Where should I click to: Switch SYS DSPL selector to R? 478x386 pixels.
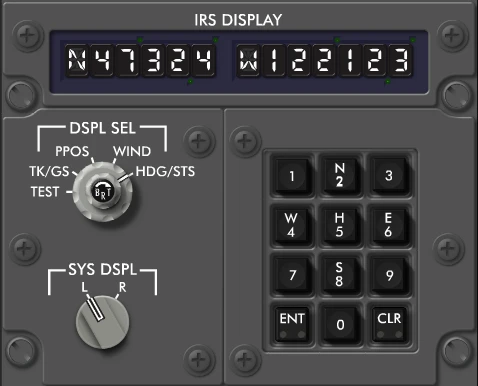coord(122,287)
